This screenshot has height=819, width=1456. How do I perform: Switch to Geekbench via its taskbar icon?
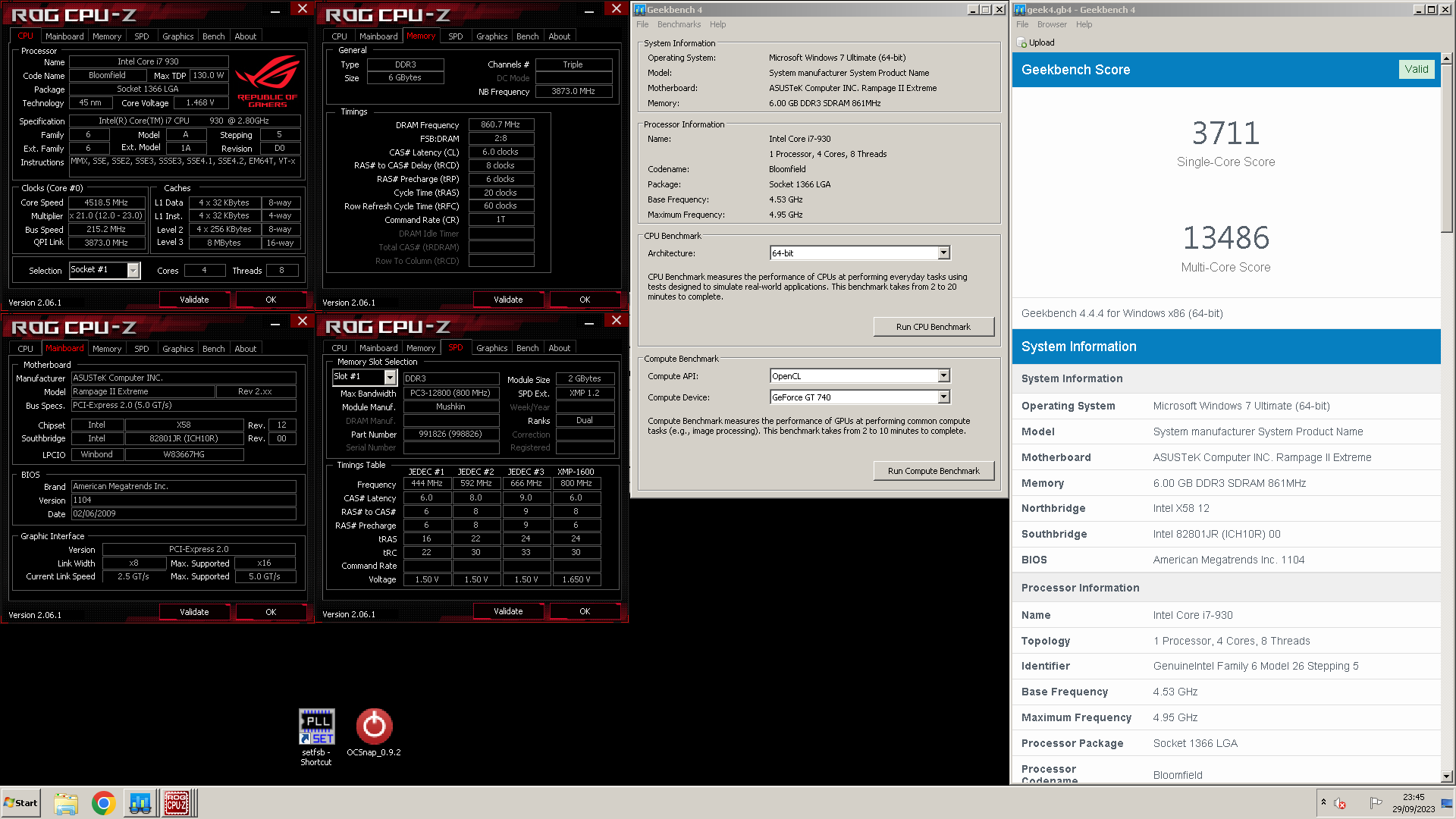pos(140,803)
